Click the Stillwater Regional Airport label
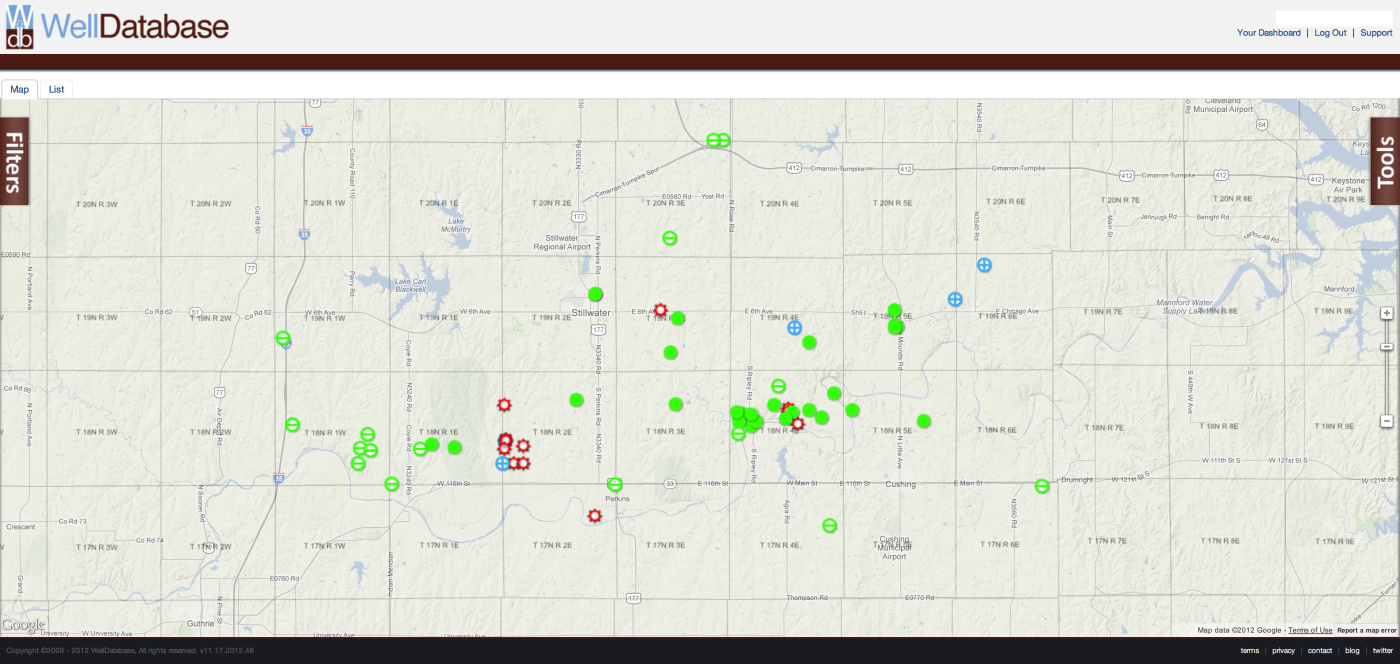Viewport: 1400px width, 664px height. (x=563, y=243)
